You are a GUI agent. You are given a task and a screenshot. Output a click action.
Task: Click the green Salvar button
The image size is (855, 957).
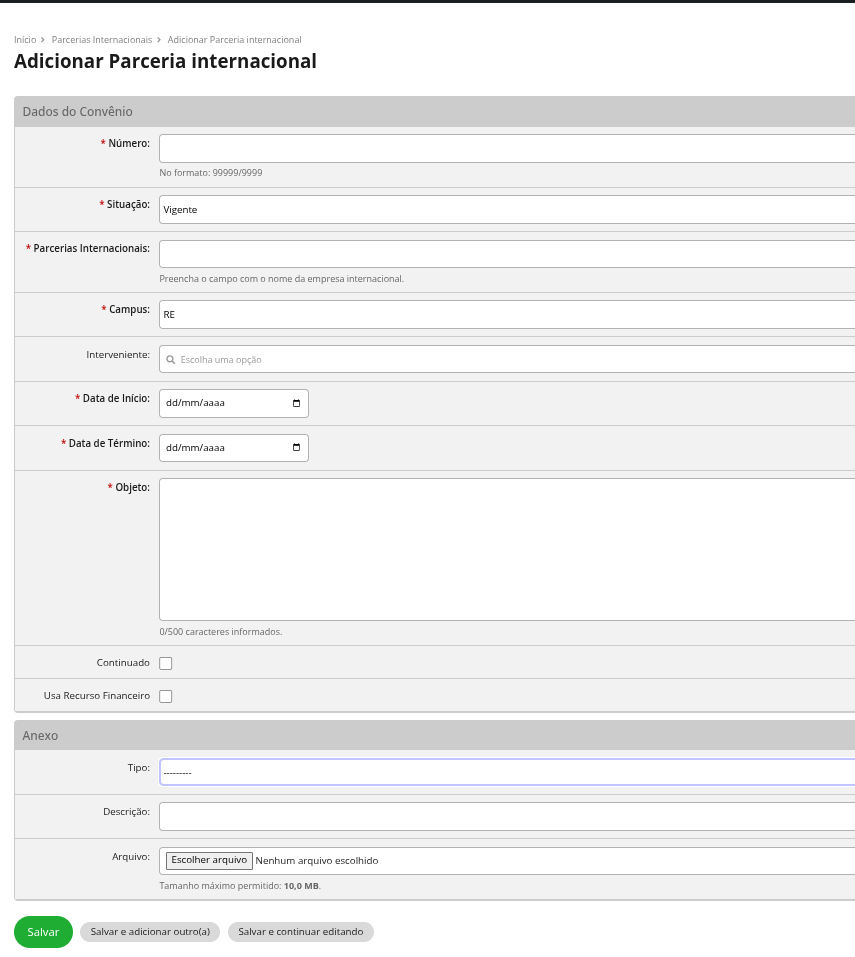[43, 932]
